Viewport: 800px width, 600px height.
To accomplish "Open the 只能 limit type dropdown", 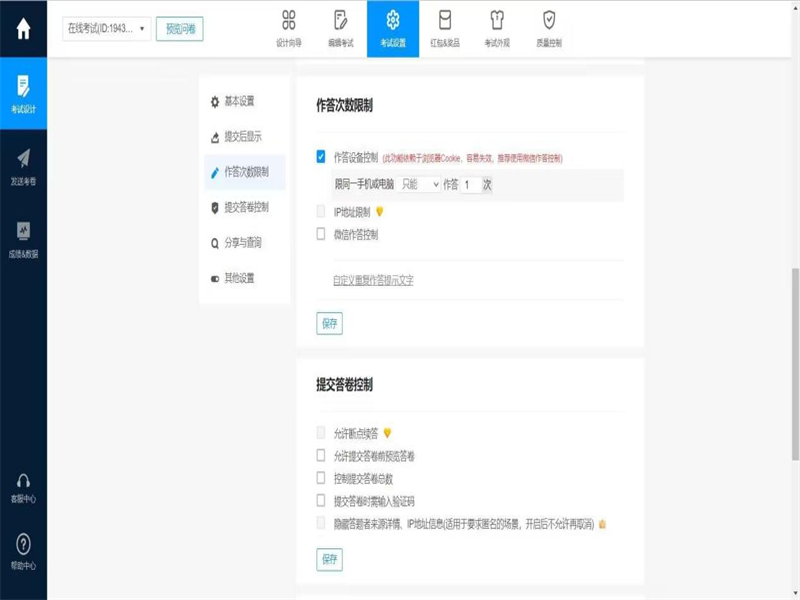I will point(419,184).
